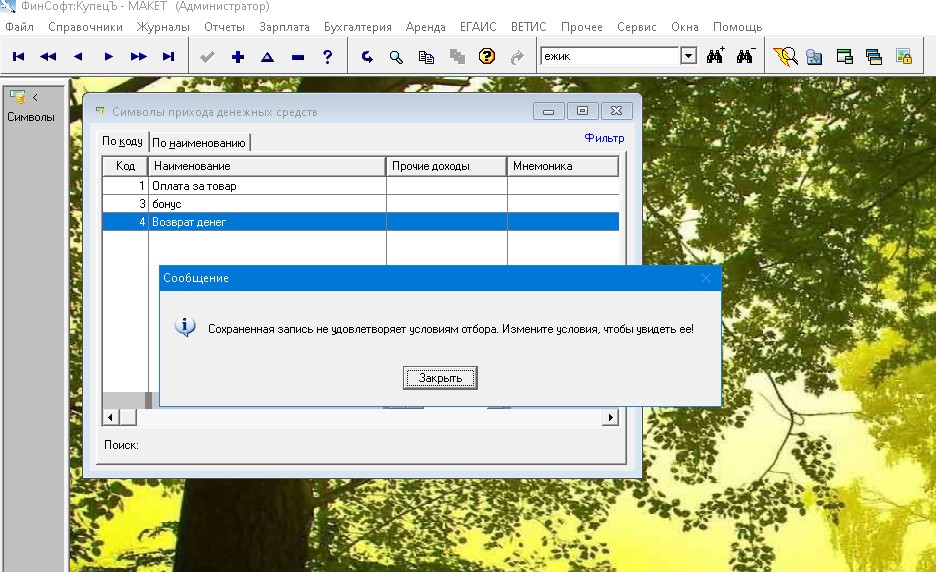Open the Справочники menu
Screen dimensions: 936x572
(x=85, y=27)
